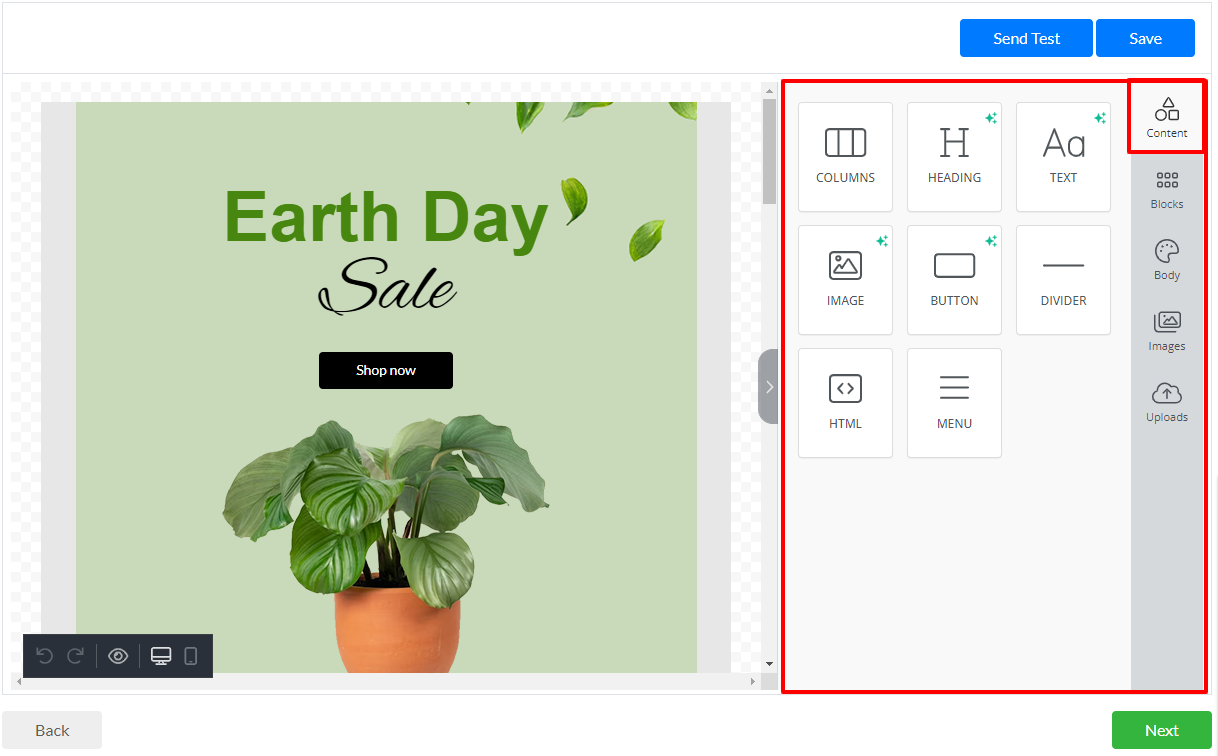1218x756 pixels.
Task: Choose the Image content block
Action: coord(845,280)
